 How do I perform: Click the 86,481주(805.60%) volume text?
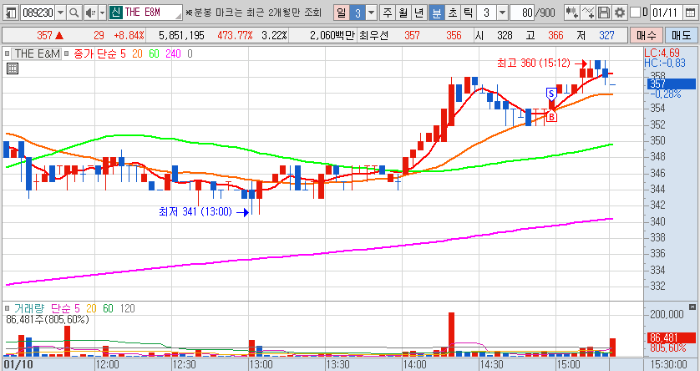pos(48,320)
